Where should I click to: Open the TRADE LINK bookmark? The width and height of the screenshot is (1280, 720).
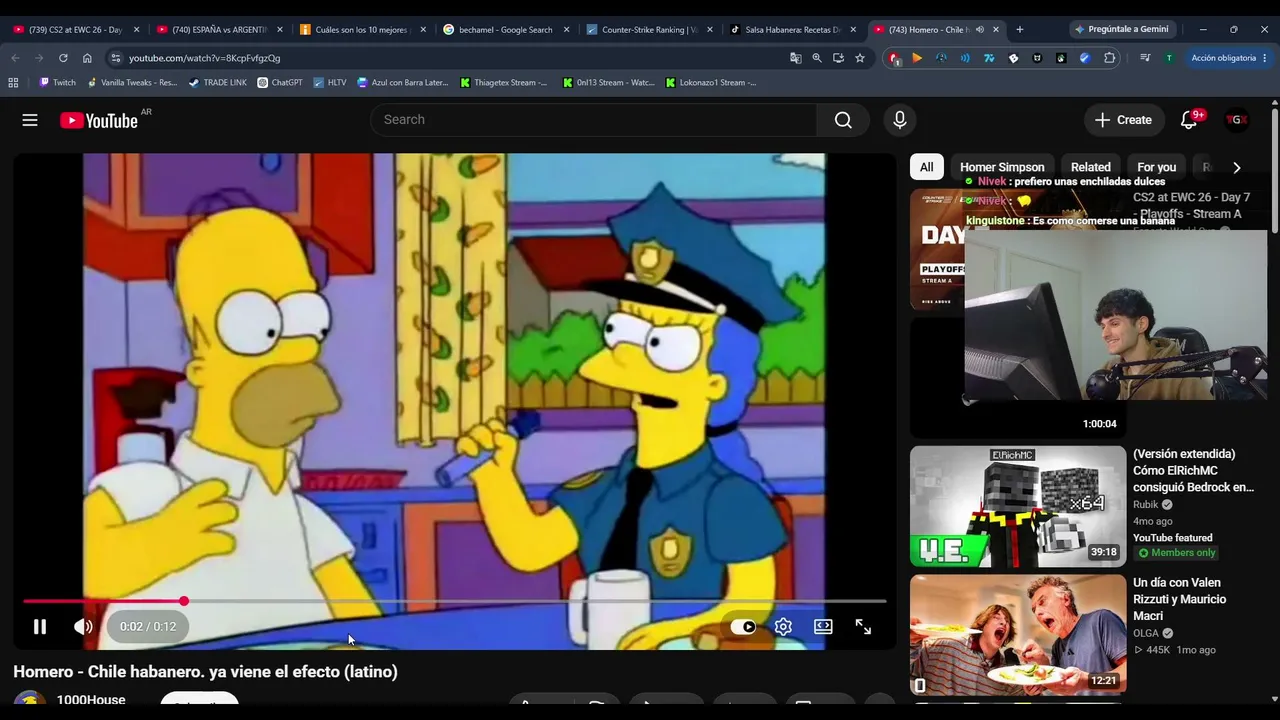pos(217,83)
